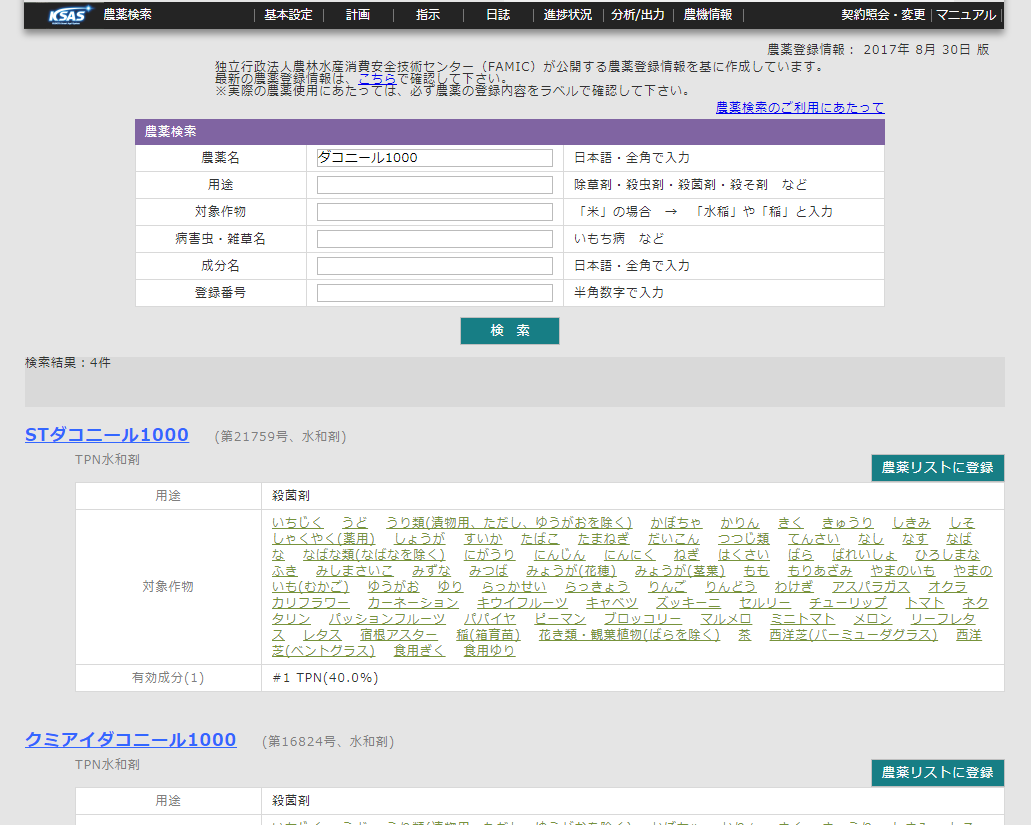Click the にんにく crop link

[629, 555]
